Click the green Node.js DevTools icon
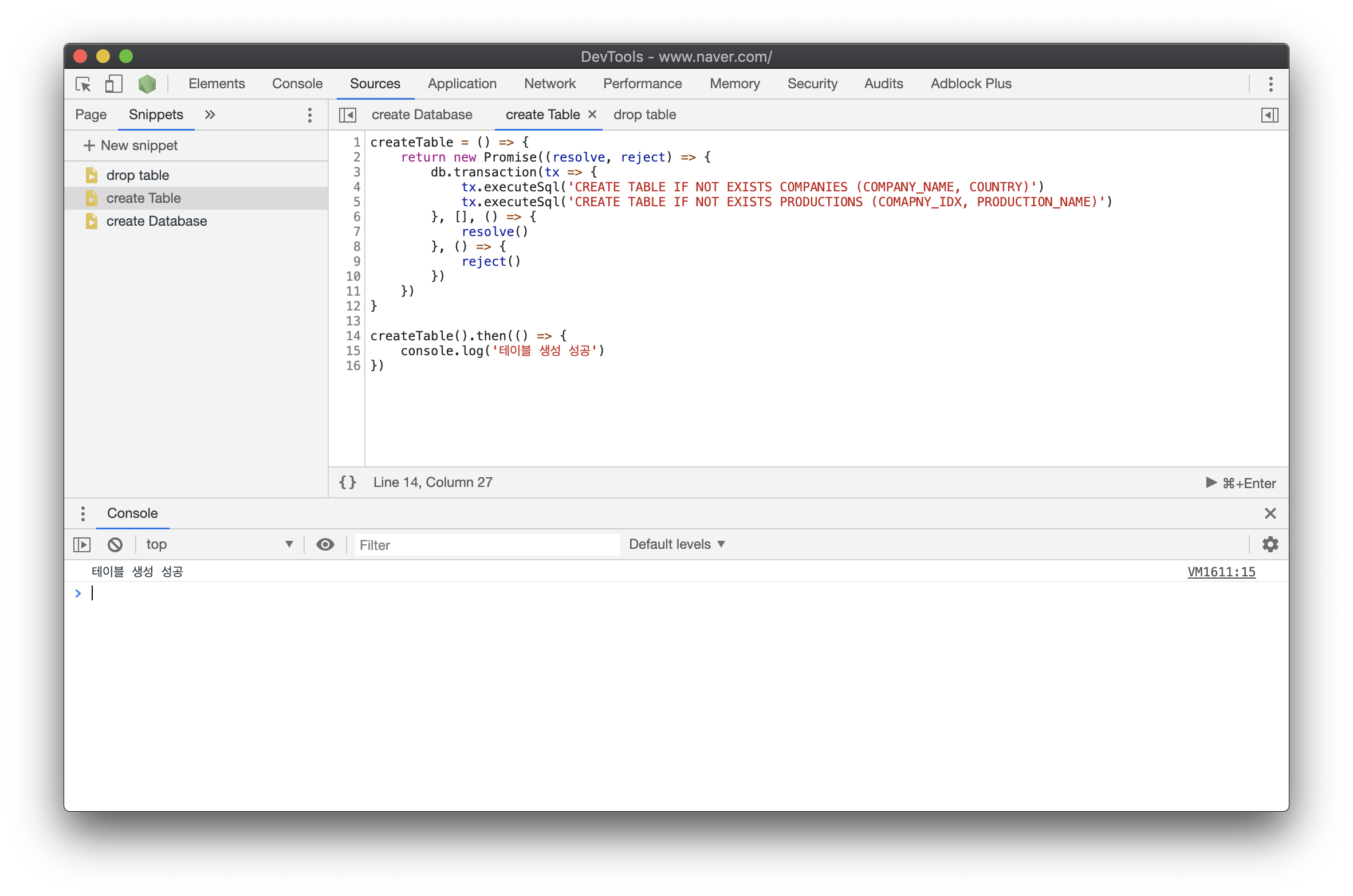Viewport: 1353px width, 896px height. [147, 84]
